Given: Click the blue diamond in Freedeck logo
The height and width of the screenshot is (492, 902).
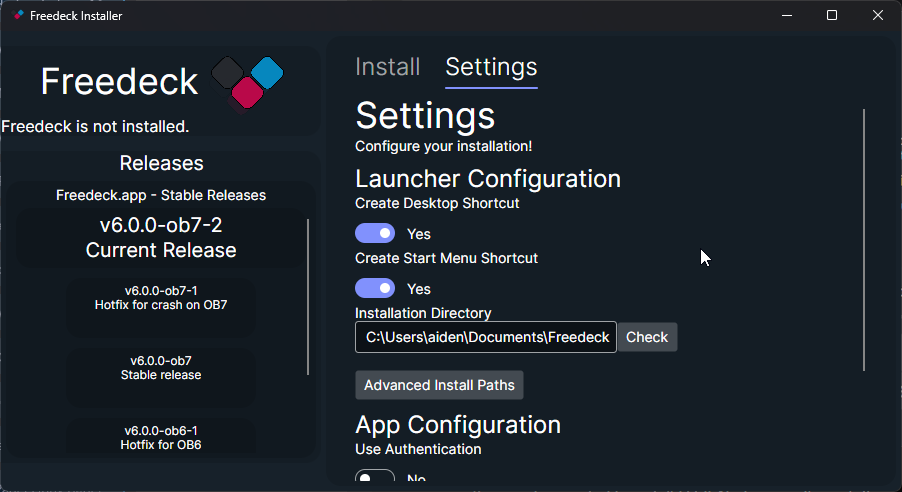Looking at the screenshot, I should click(x=267, y=73).
